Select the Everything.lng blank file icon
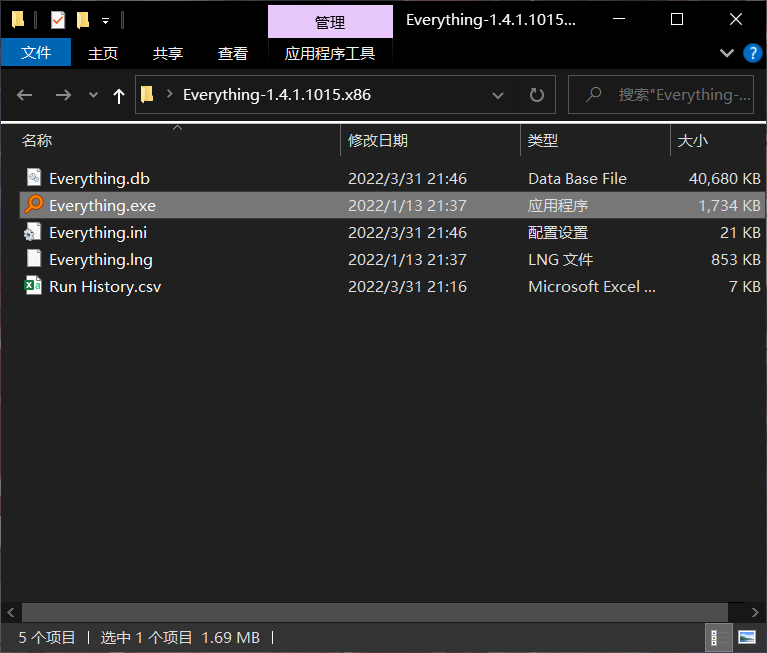 click(34, 259)
